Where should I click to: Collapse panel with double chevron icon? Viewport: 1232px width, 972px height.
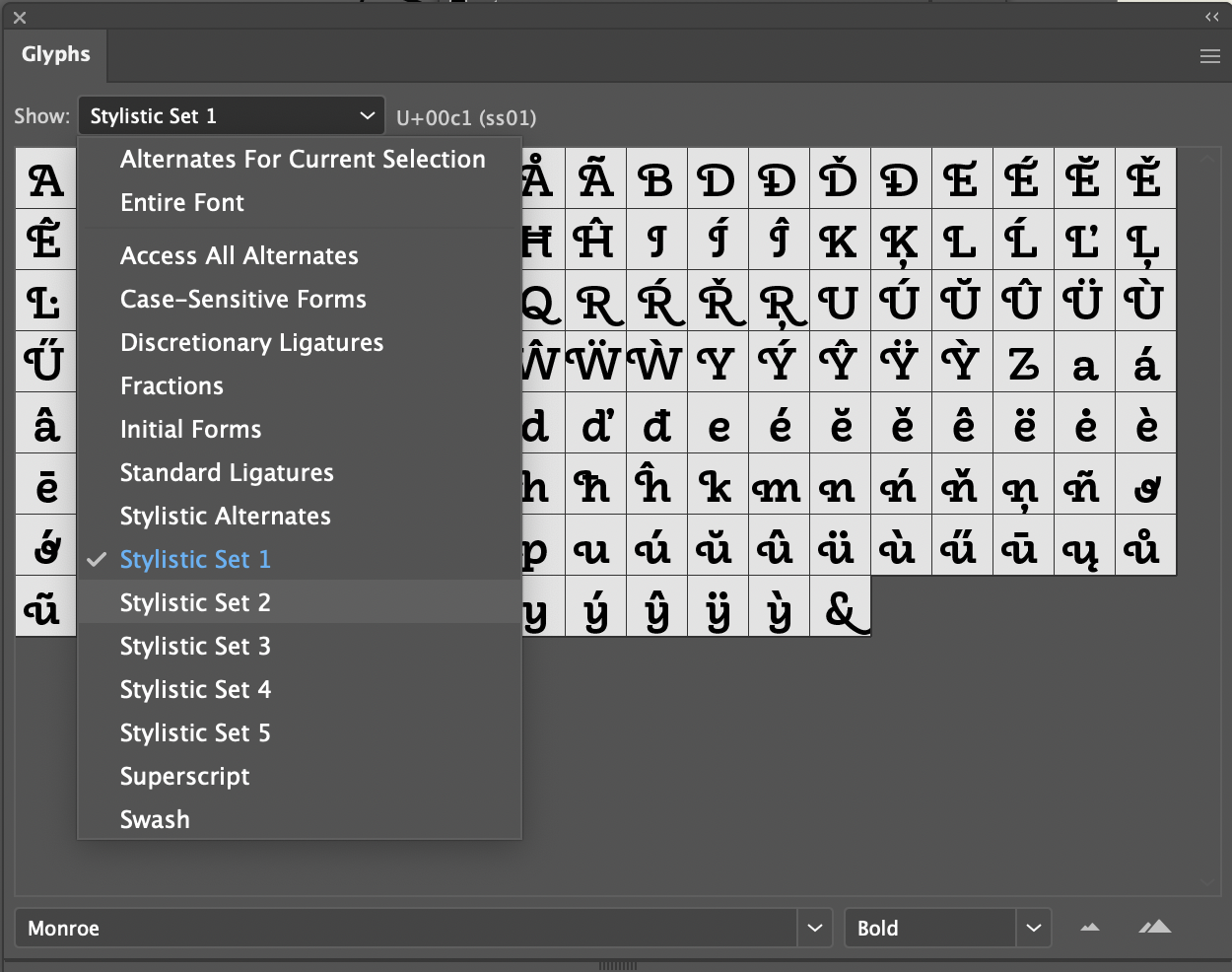click(1212, 17)
